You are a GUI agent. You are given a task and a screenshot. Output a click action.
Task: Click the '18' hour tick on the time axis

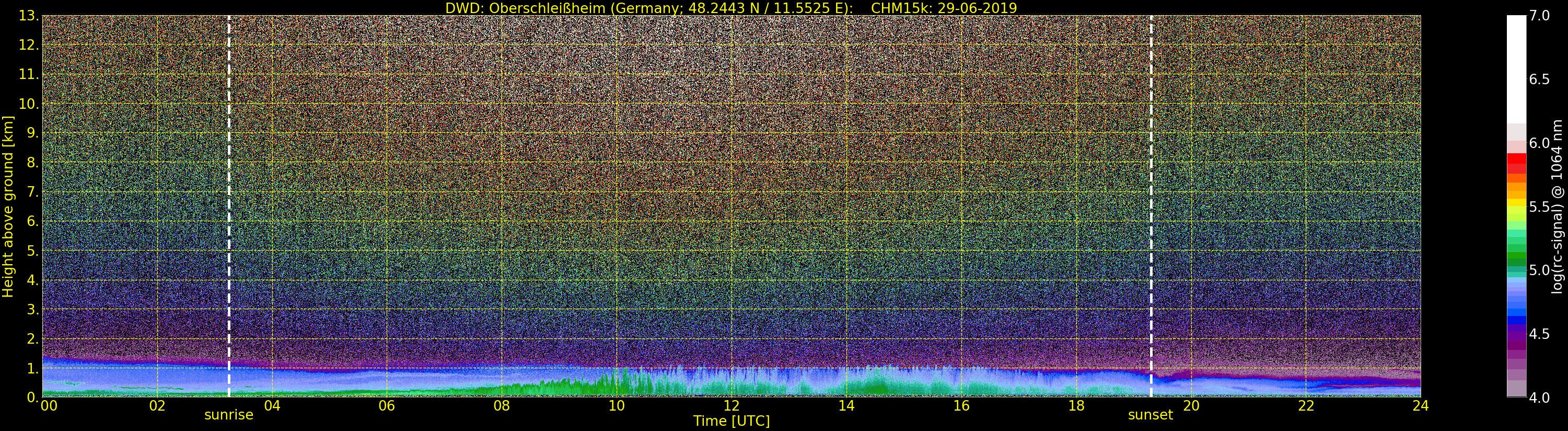pyautogui.click(x=1076, y=405)
